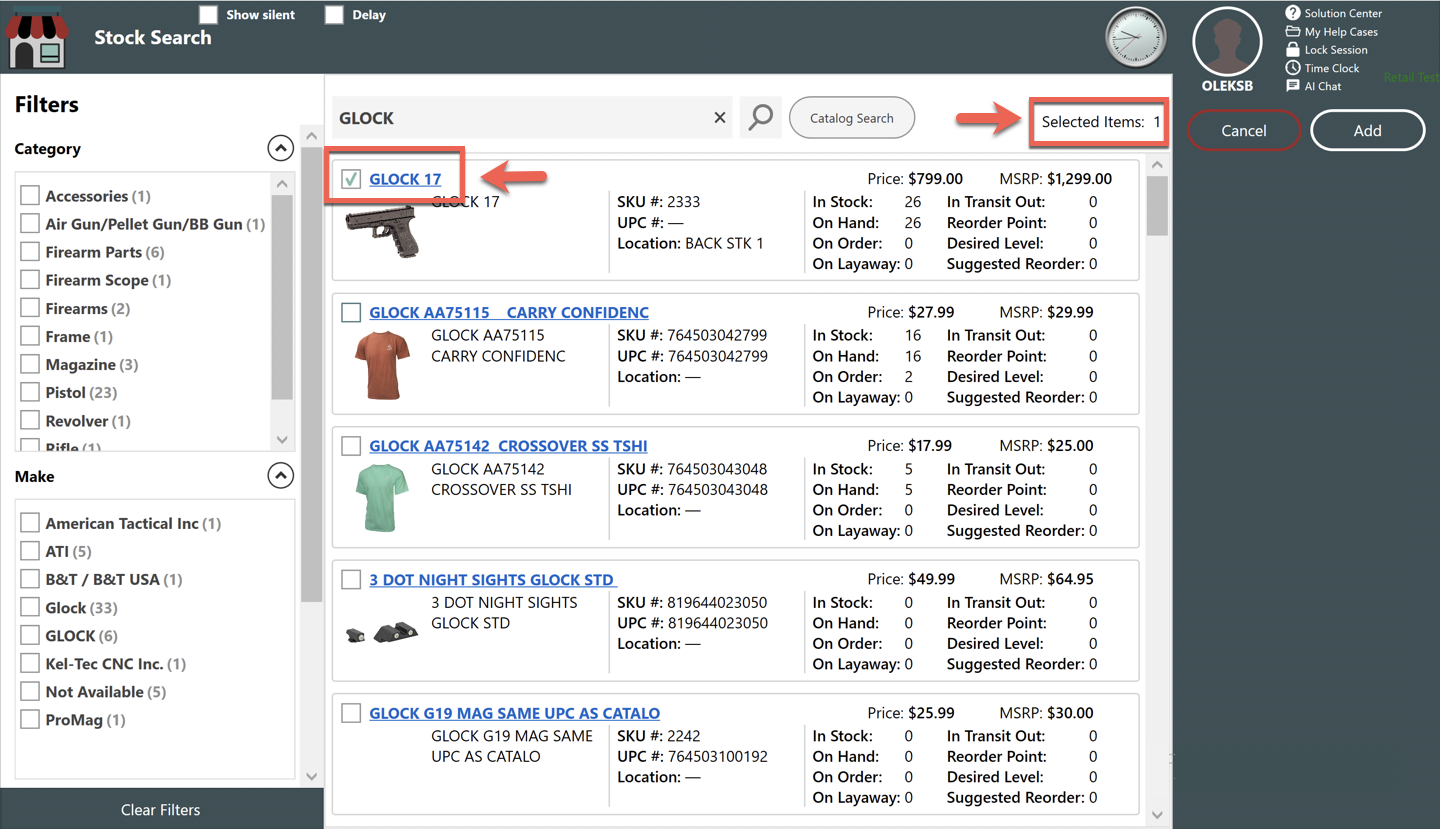Open the OLEKSB user profile avatar
Screen dimensions: 1440x829
[1227, 42]
